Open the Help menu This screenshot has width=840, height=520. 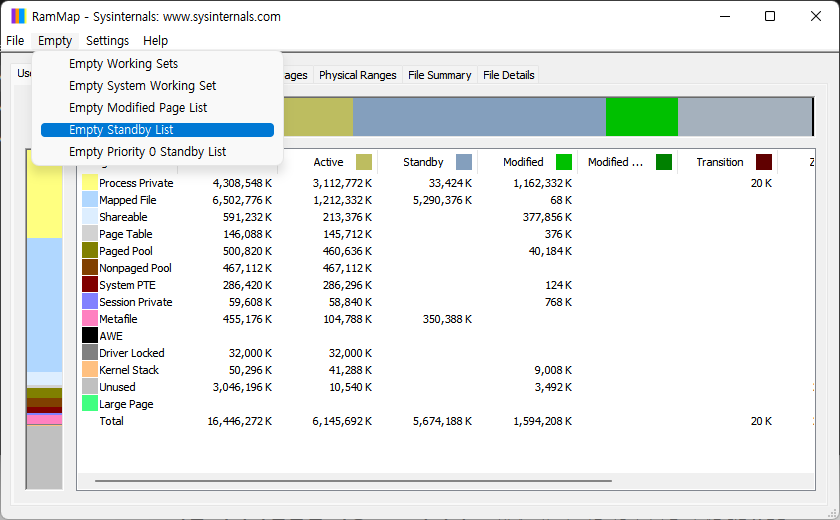pos(155,41)
